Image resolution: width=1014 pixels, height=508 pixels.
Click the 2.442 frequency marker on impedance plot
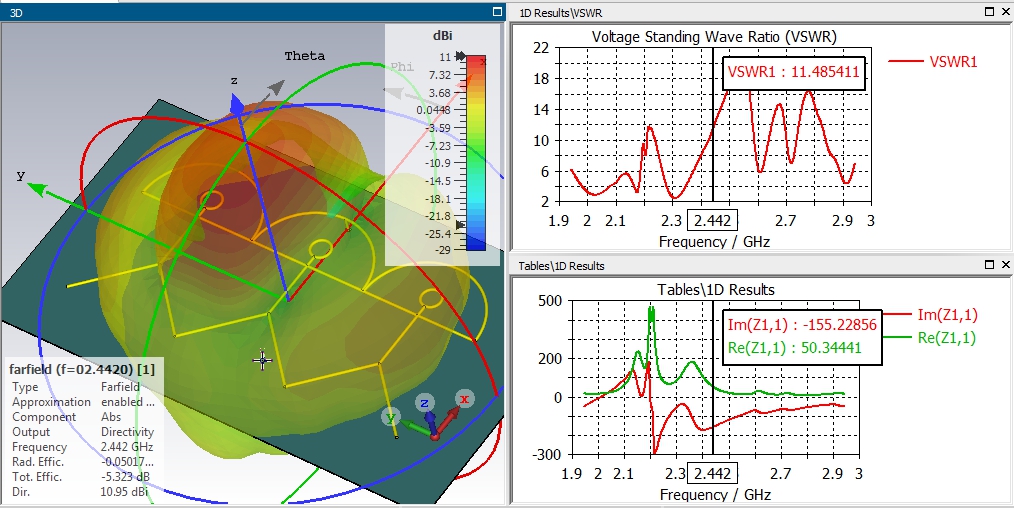(x=712, y=474)
